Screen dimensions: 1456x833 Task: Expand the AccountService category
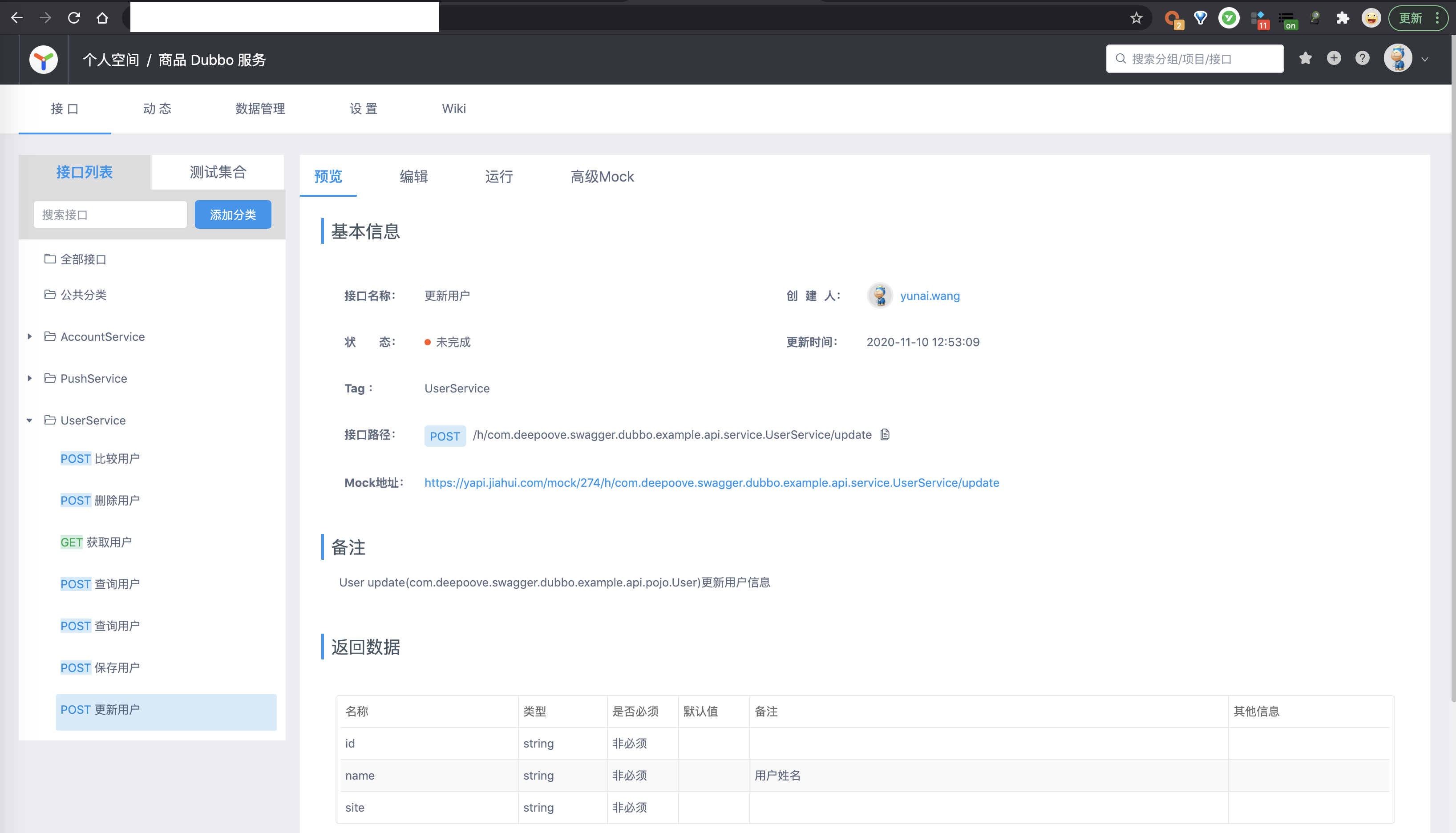pos(30,336)
